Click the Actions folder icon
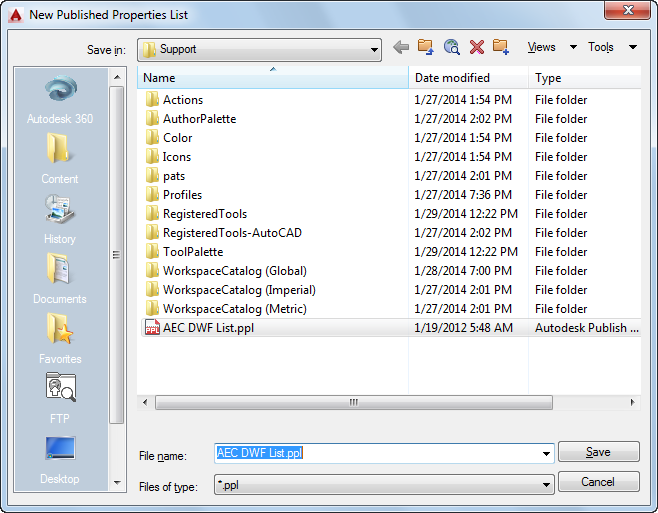 coord(152,100)
